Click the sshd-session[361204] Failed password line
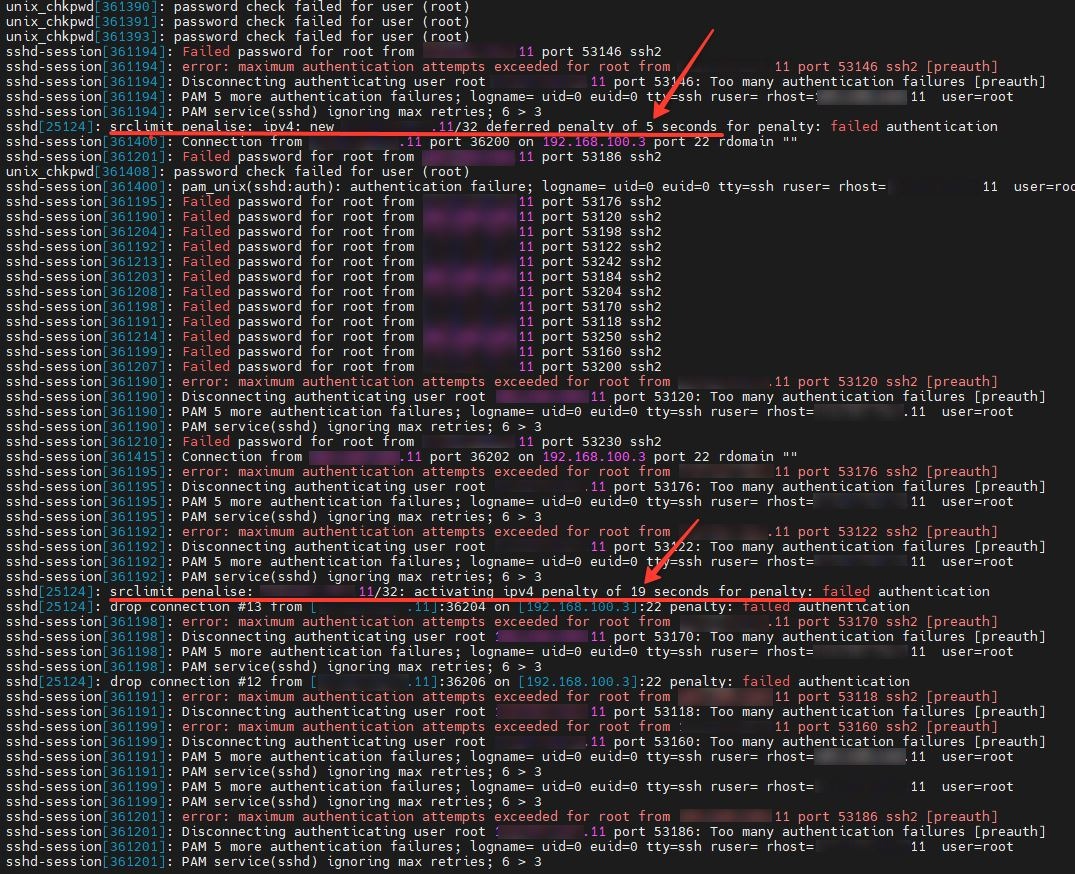The height and width of the screenshot is (874, 1075). click(x=334, y=232)
